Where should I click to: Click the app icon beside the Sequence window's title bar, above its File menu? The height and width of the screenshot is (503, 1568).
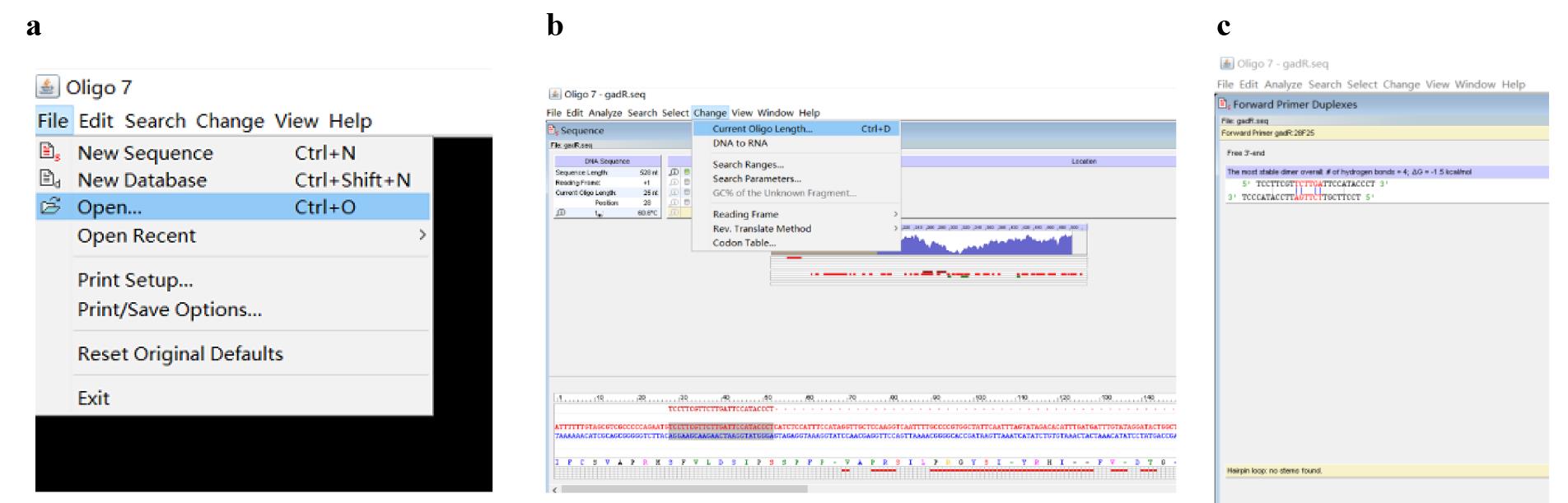(x=555, y=94)
